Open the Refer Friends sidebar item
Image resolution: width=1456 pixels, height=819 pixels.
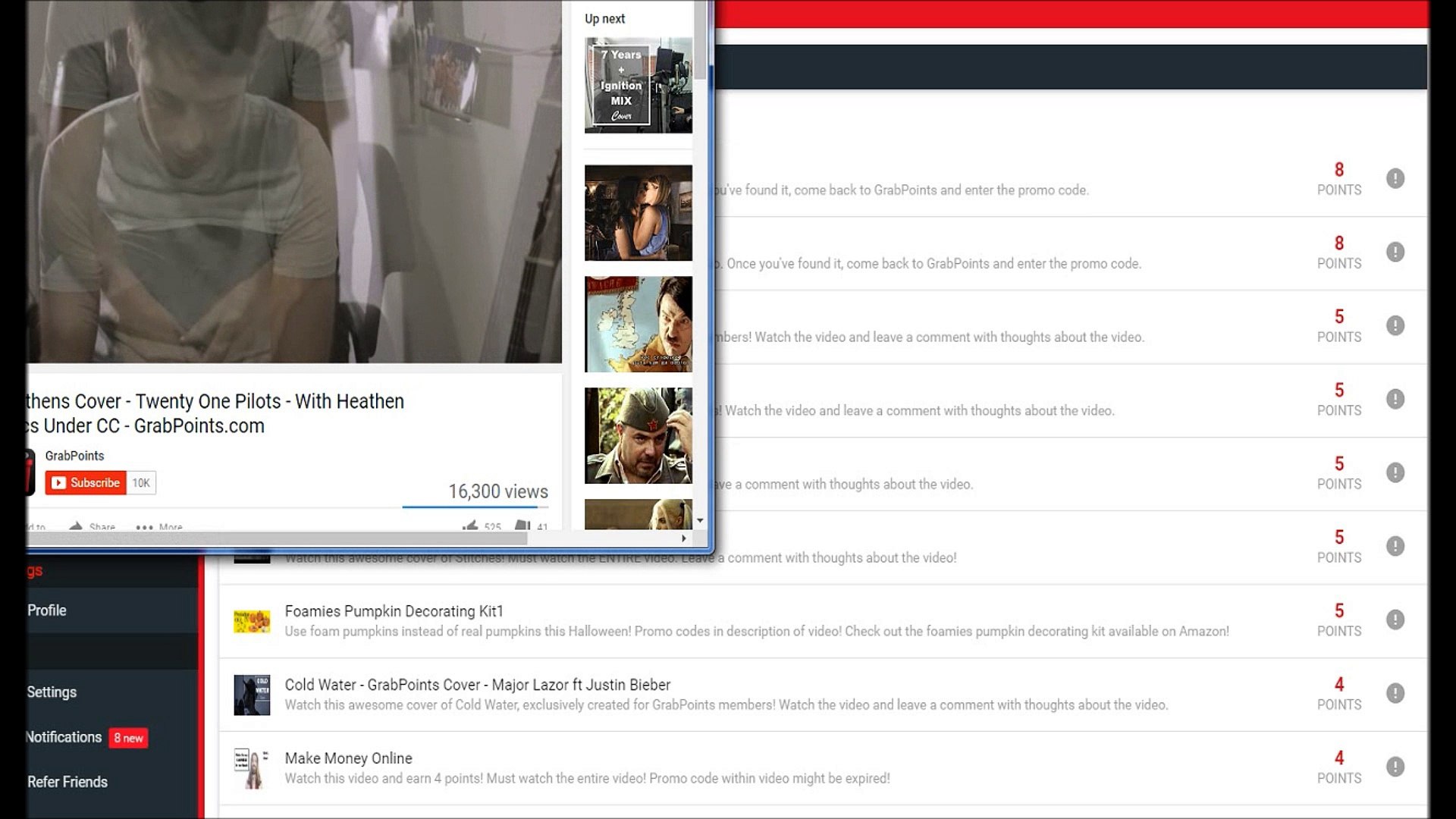(67, 782)
